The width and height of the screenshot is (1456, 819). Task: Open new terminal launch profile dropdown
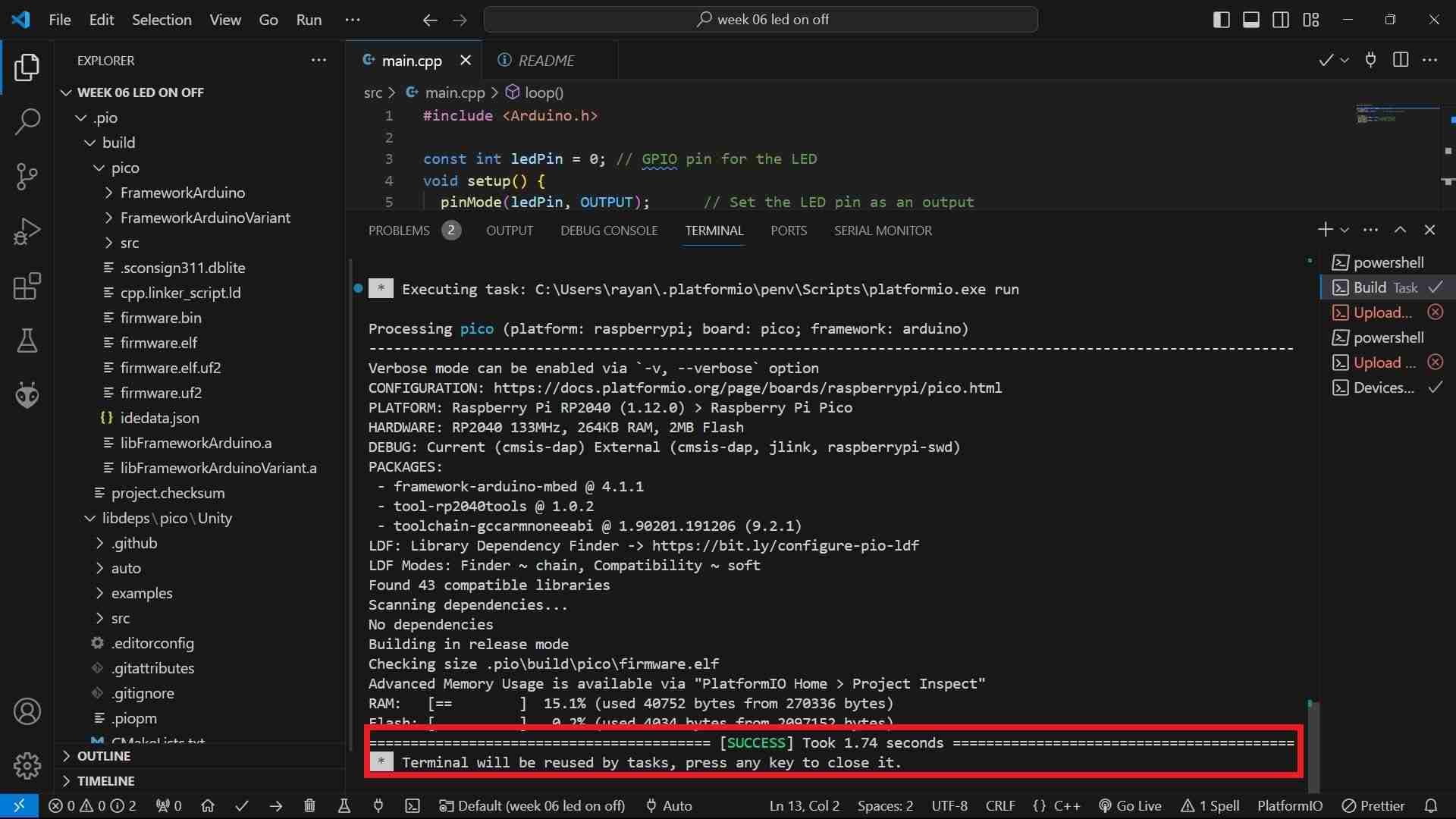[1345, 230]
